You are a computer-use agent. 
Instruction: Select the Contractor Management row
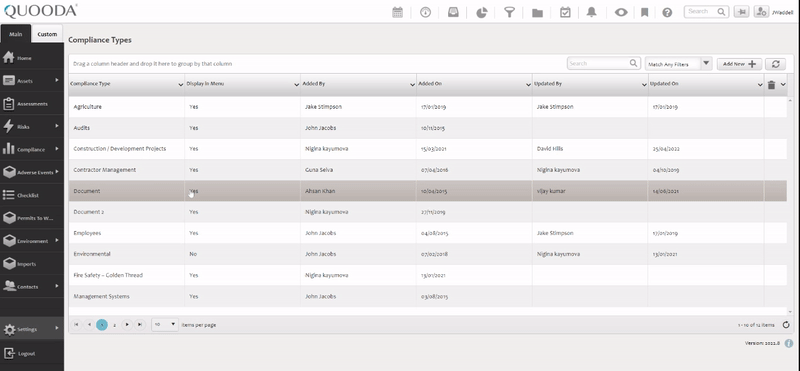tap(428, 170)
